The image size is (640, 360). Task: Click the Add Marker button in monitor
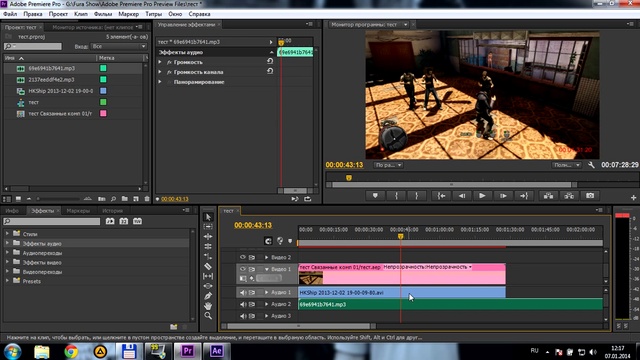375,196
